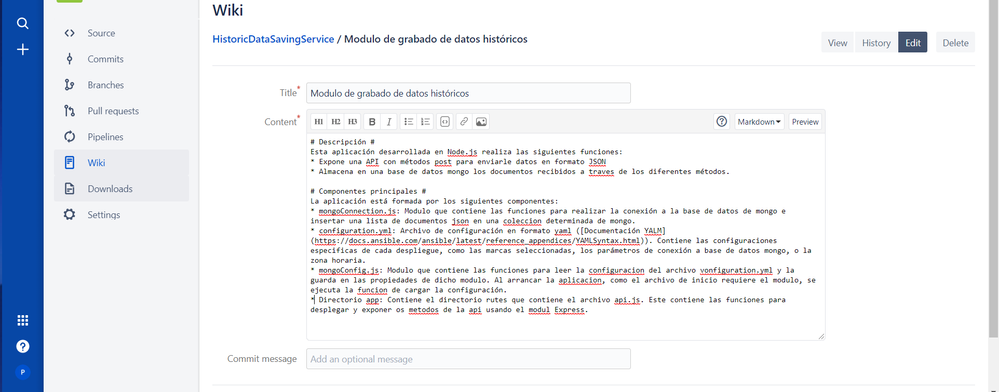Click the '# Componentes principales #' line
Image resolution: width=999 pixels, height=392 pixels.
[x=368, y=191]
